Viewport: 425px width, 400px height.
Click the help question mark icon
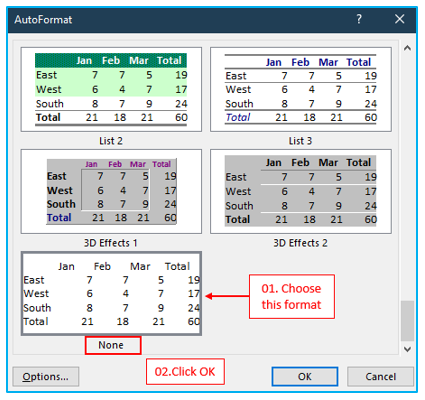coord(359,19)
